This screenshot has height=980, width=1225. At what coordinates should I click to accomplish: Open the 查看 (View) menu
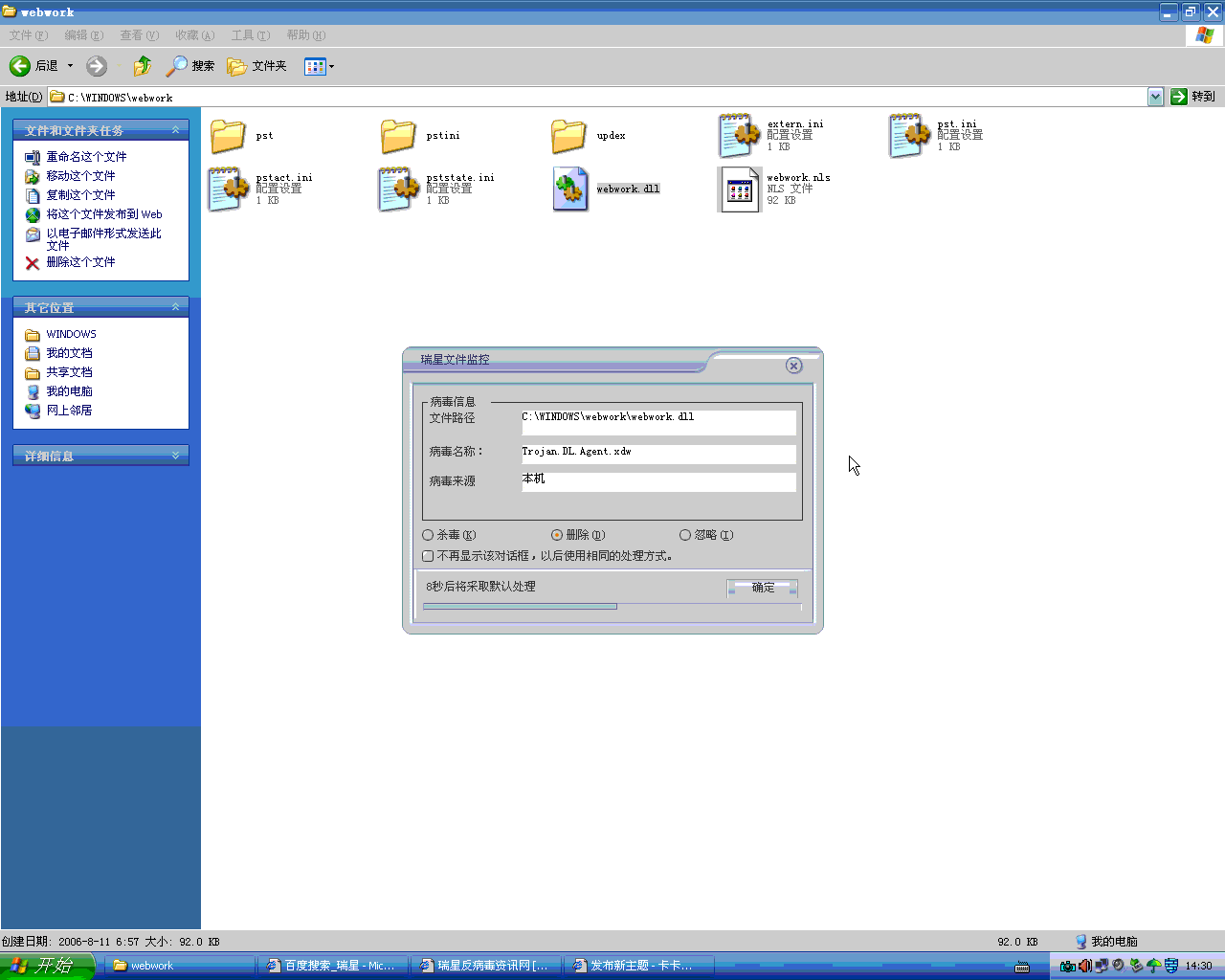click(x=139, y=35)
